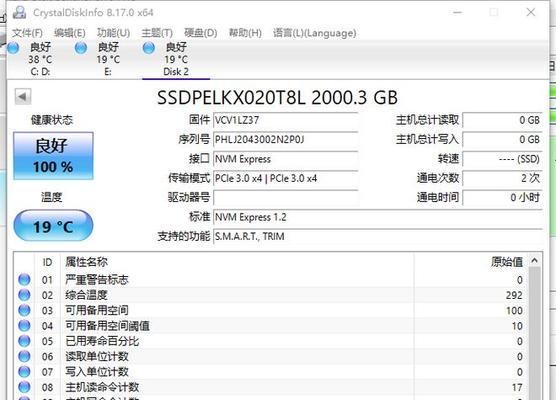Screen dimensions: 556x400
Task: Click the 主机总计写入 value 0 GB
Action: pos(502,139)
